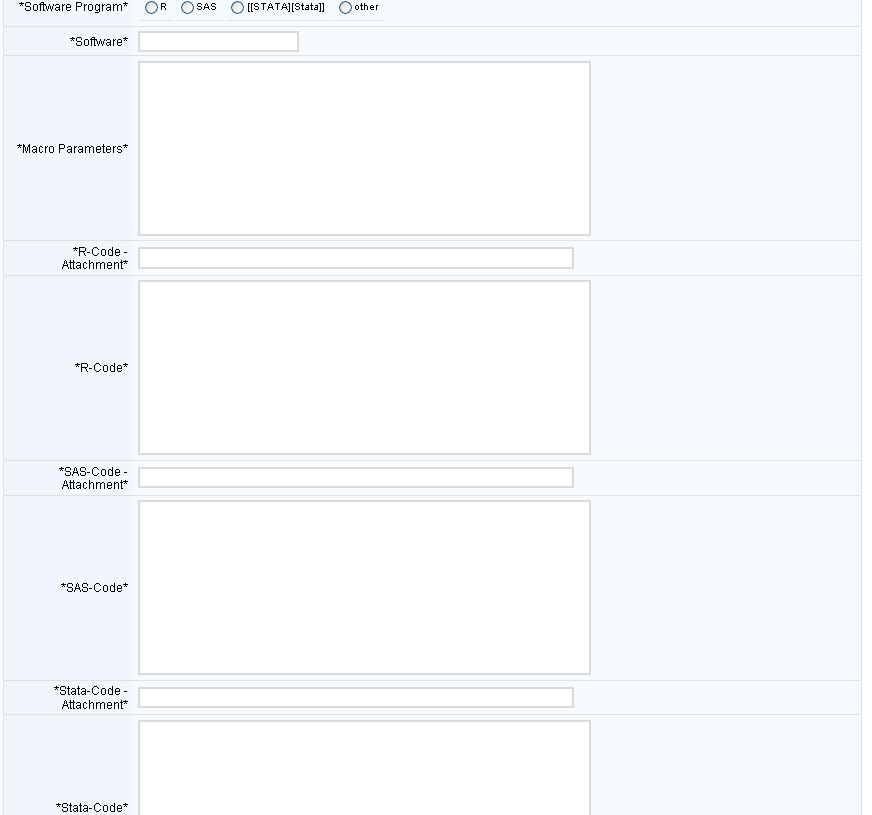Focus the Software text input field

coord(219,42)
